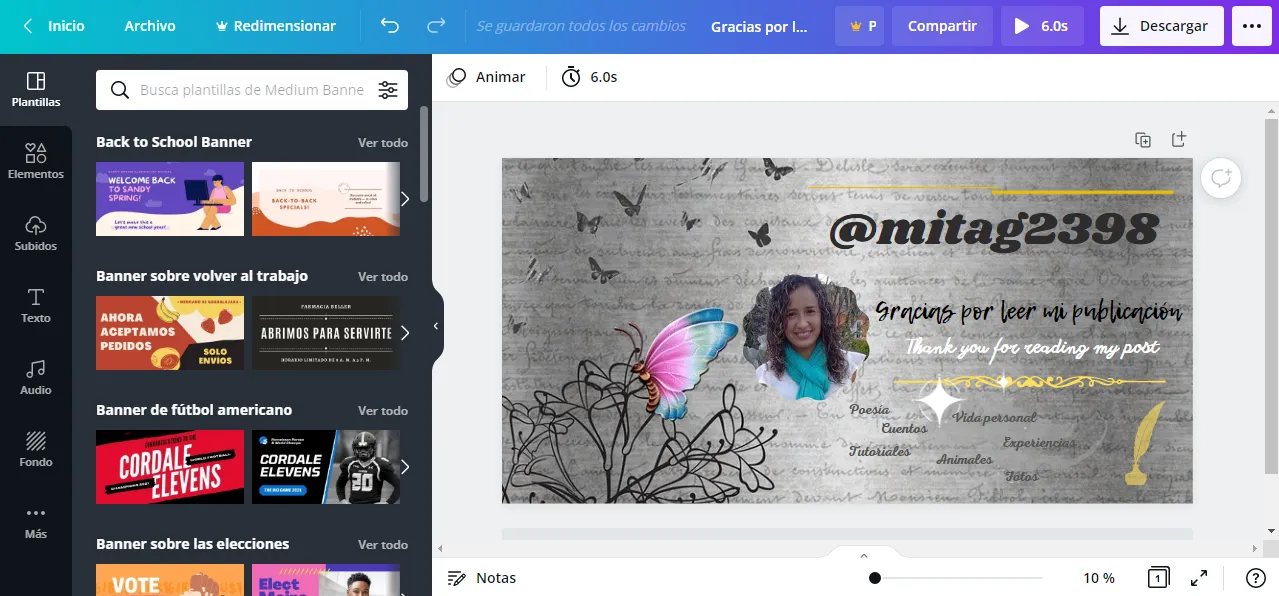Viewport: 1279px width, 596px height.
Task: Open the Notas panel
Action: [x=481, y=578]
